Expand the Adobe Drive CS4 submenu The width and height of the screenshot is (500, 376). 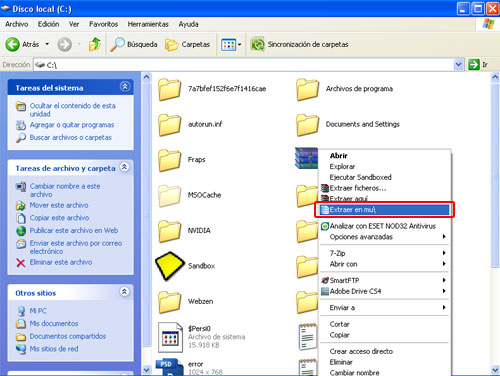tap(384, 291)
